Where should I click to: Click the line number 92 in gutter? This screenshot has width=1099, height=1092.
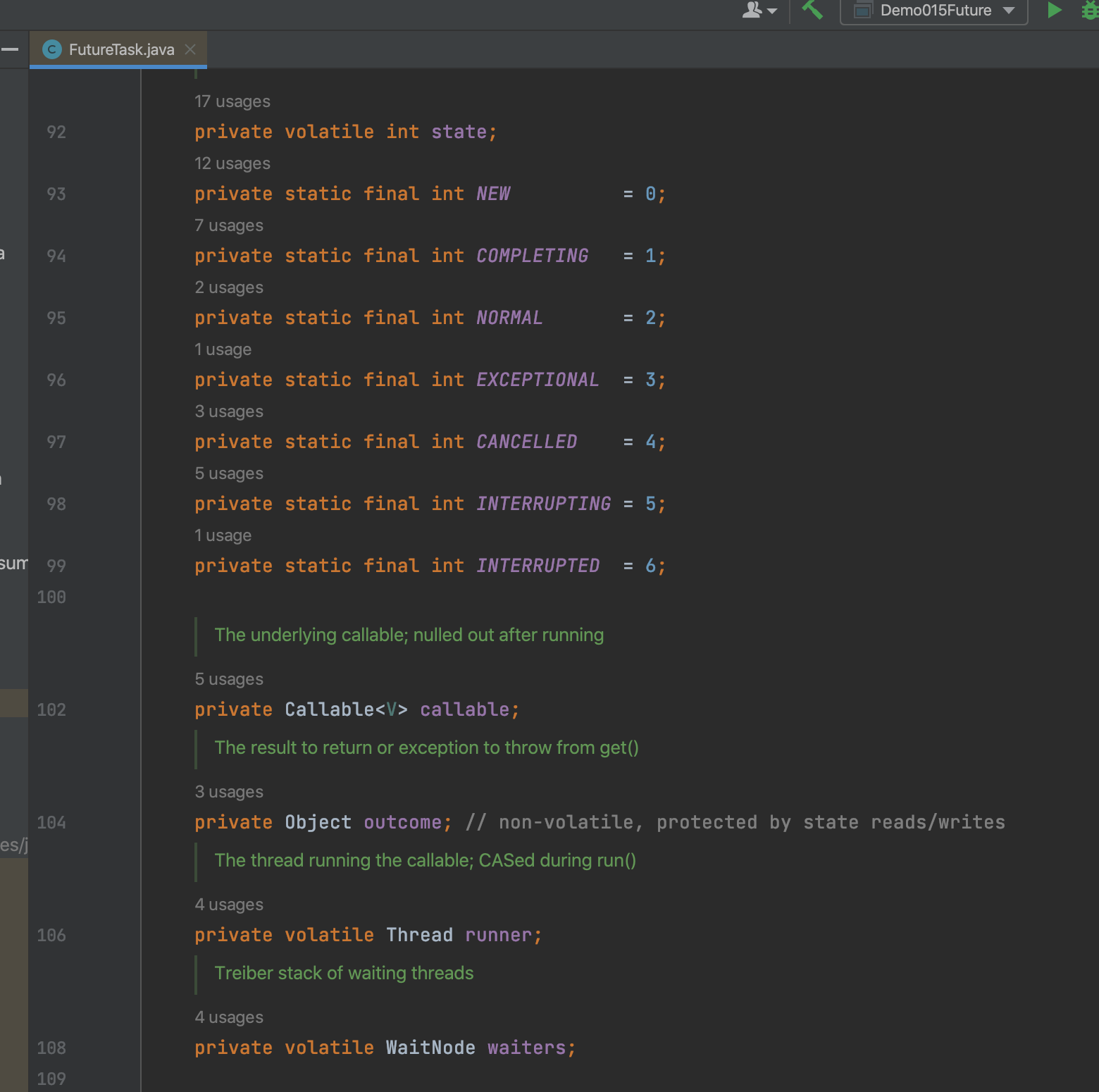56,132
